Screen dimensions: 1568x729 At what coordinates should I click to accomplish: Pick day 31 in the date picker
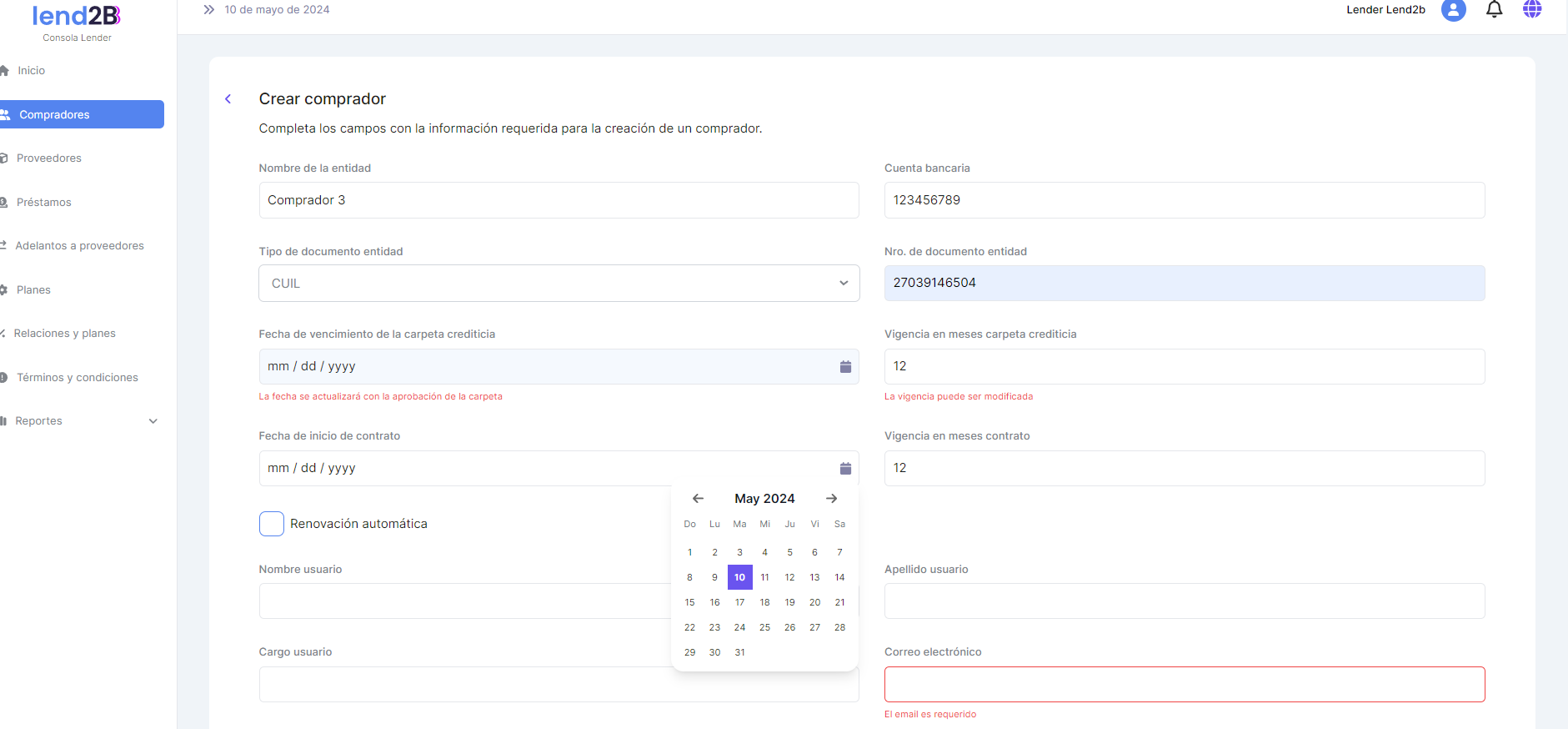click(x=739, y=652)
